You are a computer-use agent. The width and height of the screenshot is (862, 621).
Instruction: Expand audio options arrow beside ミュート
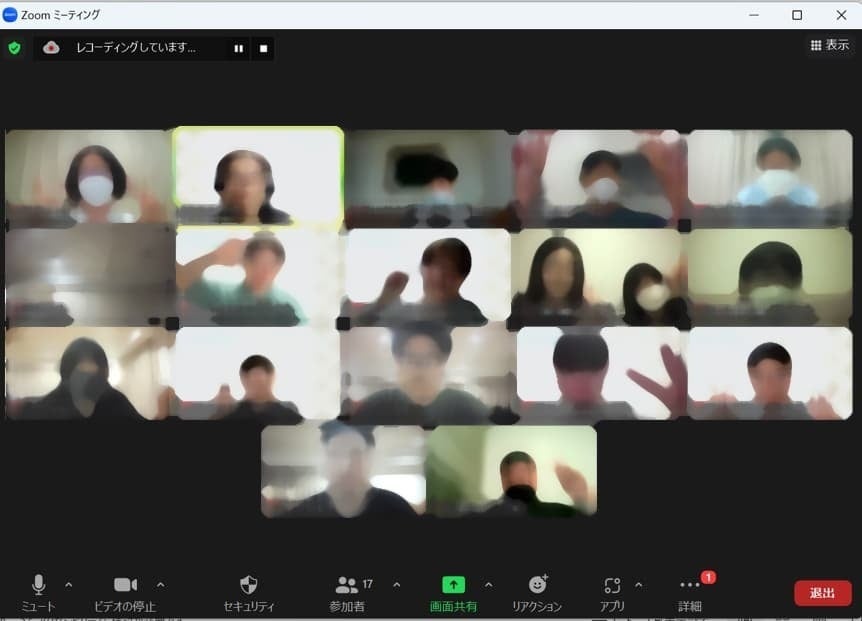point(69,585)
